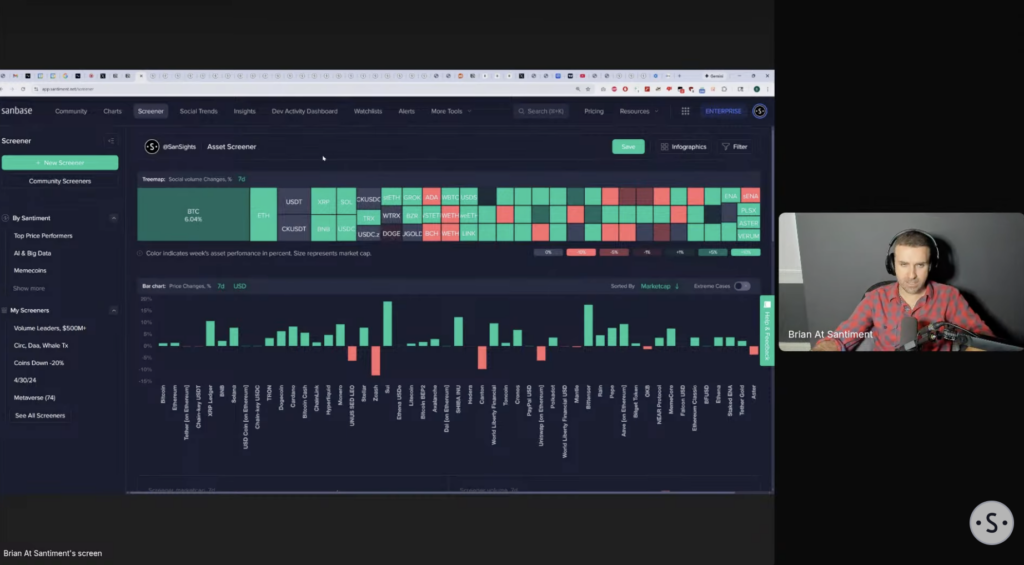
Task: Click the Save button
Action: click(628, 147)
